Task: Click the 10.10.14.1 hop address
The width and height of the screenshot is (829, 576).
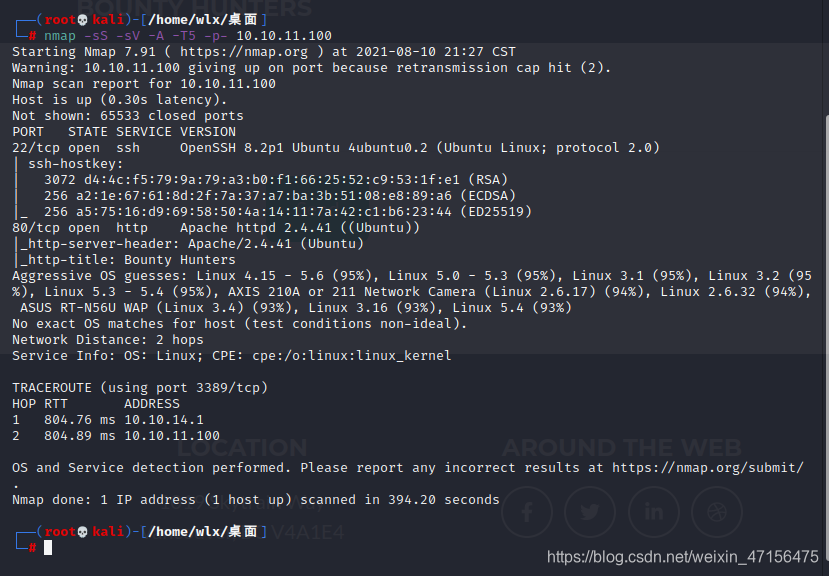Action: (164, 420)
